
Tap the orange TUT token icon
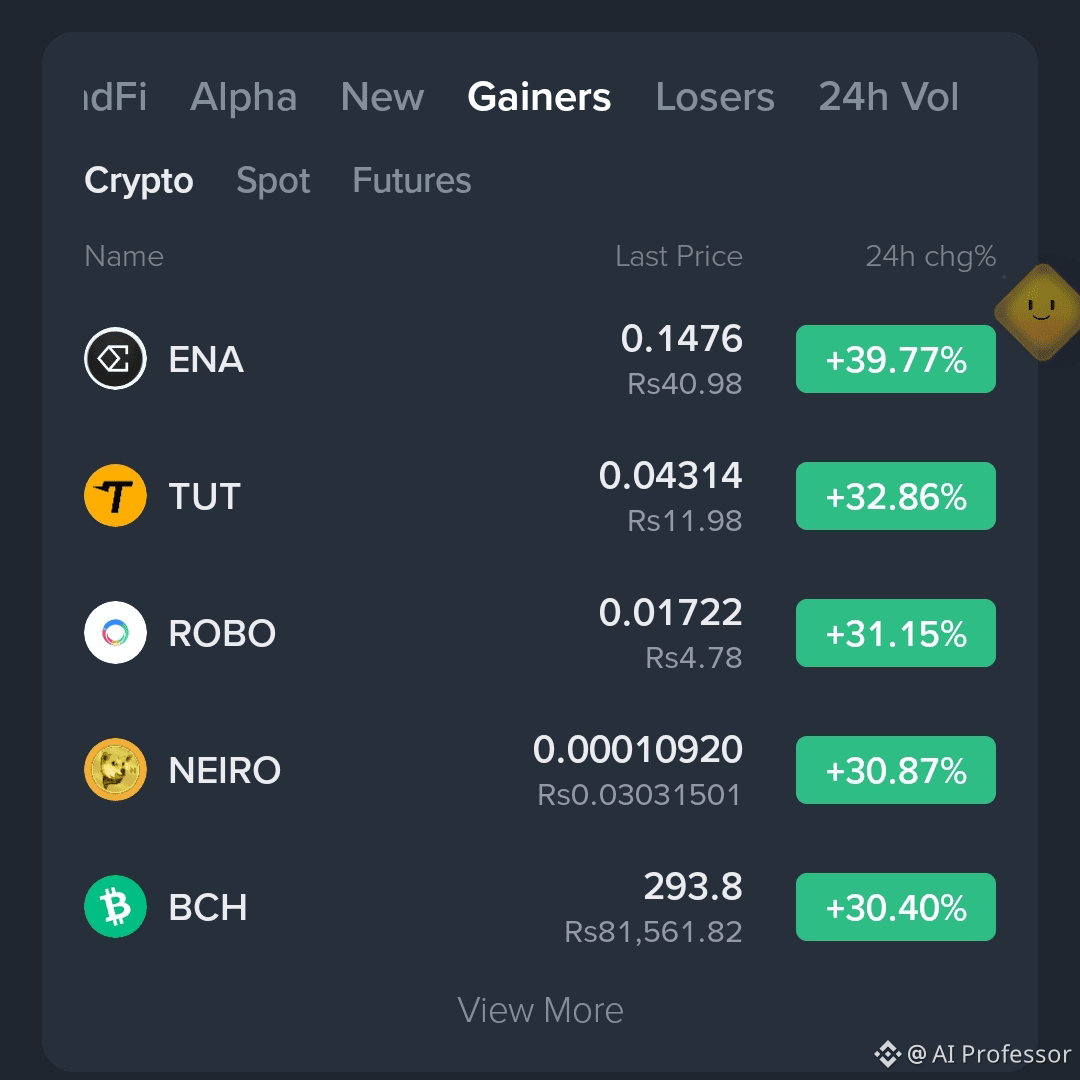click(115, 495)
